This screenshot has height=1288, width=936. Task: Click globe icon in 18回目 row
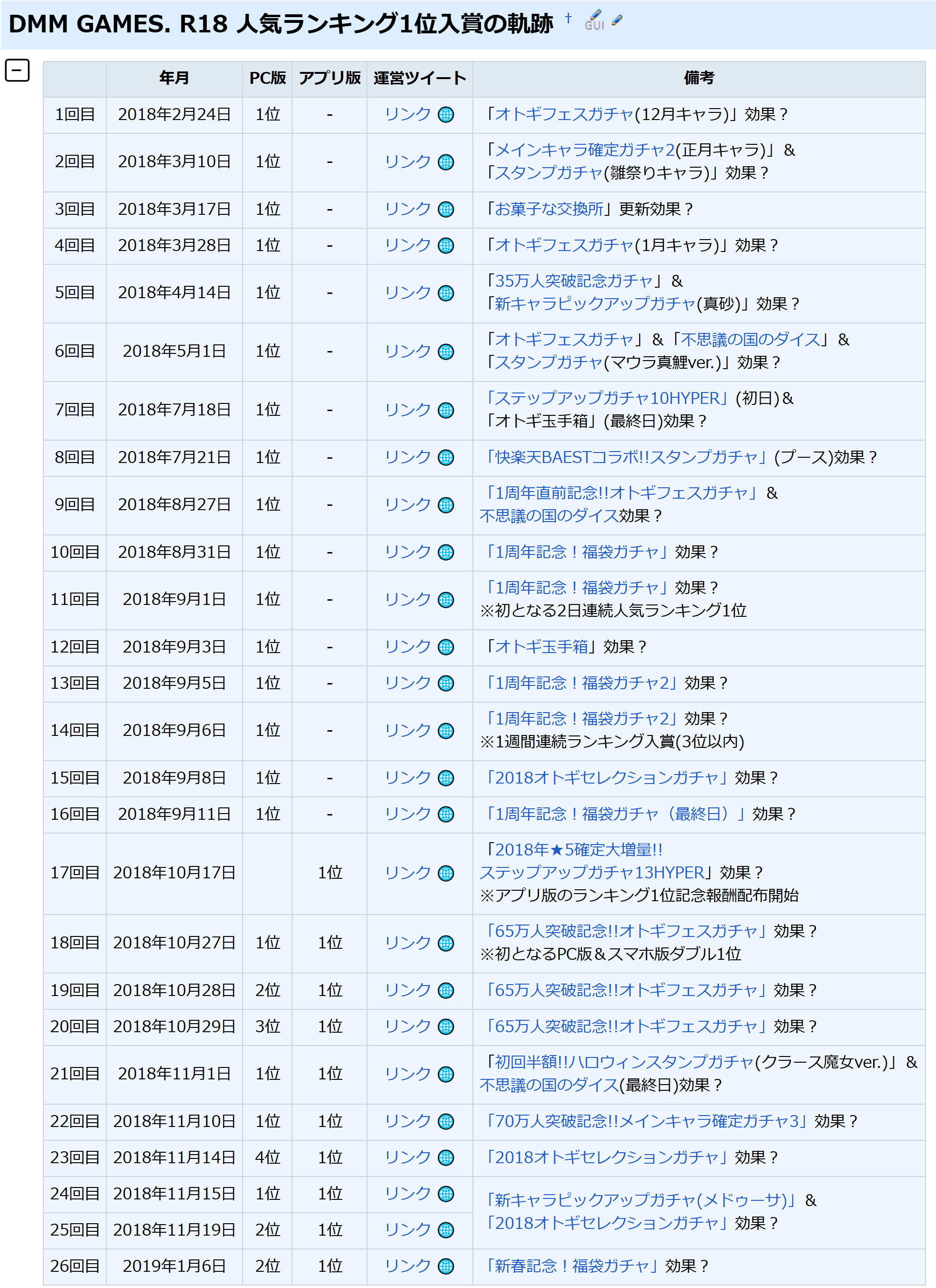coord(446,943)
